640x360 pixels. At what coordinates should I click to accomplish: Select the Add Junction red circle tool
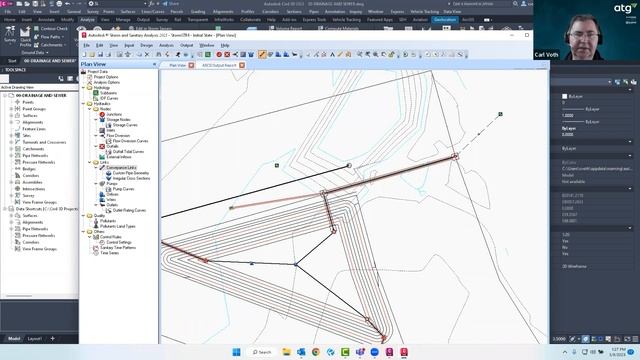click(x=219, y=54)
